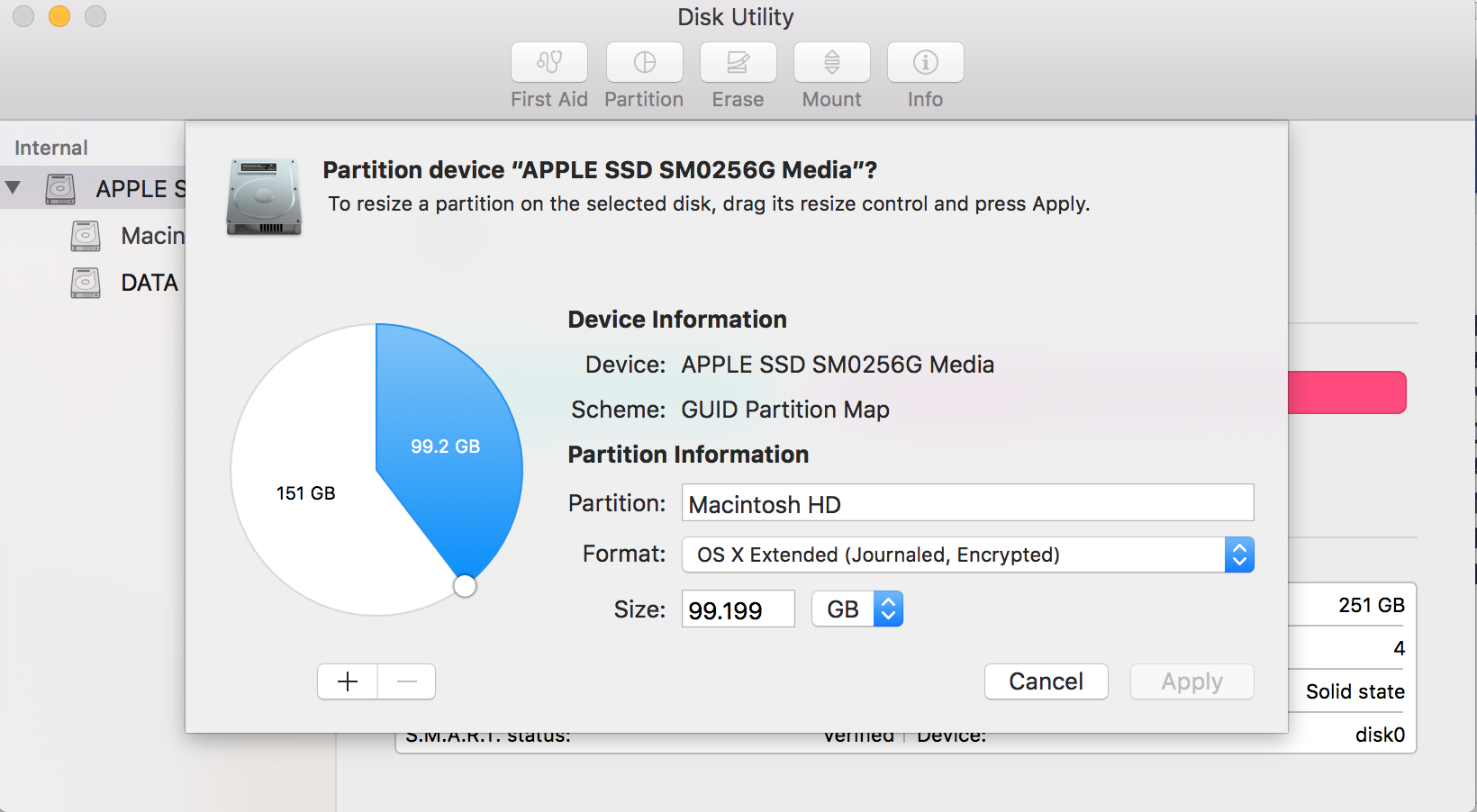The height and width of the screenshot is (812, 1477).
Task: Click the Mount toolbar icon
Action: (832, 62)
